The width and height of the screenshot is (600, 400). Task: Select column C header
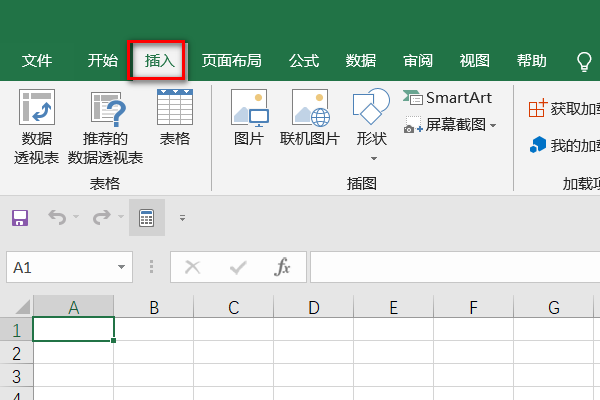[x=234, y=307]
